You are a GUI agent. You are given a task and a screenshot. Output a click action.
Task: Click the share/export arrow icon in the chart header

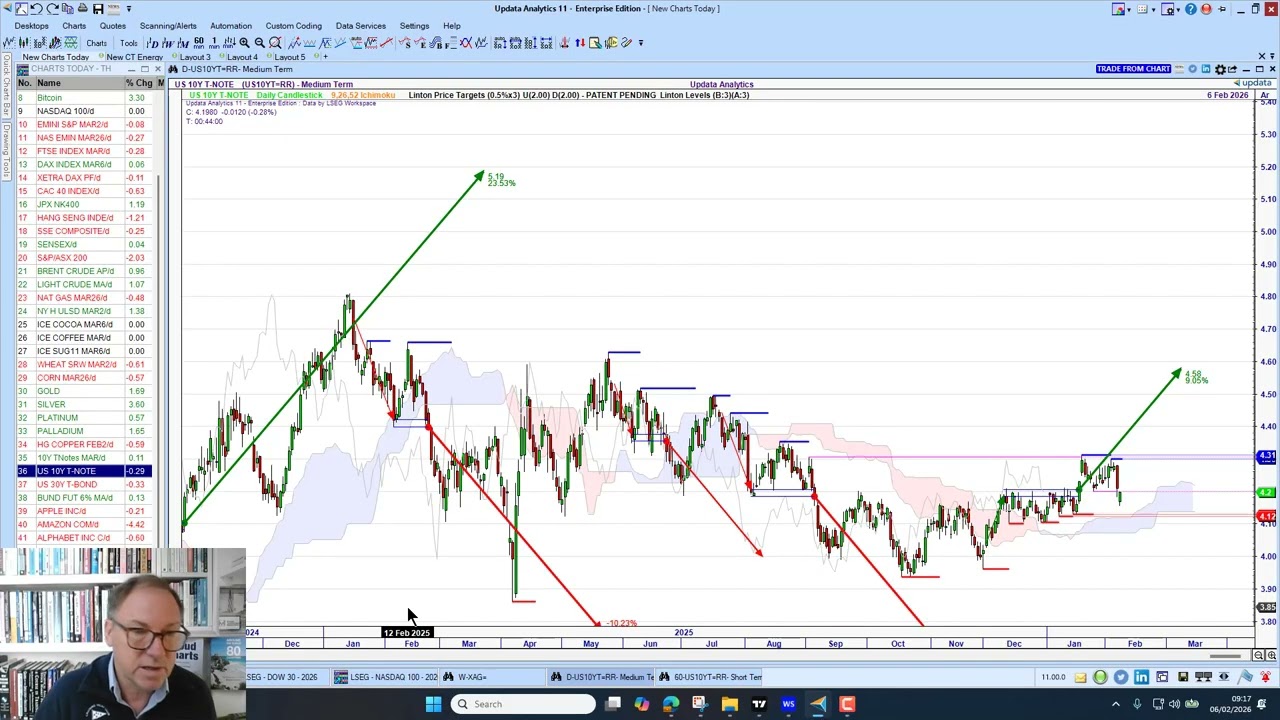[x=1233, y=69]
